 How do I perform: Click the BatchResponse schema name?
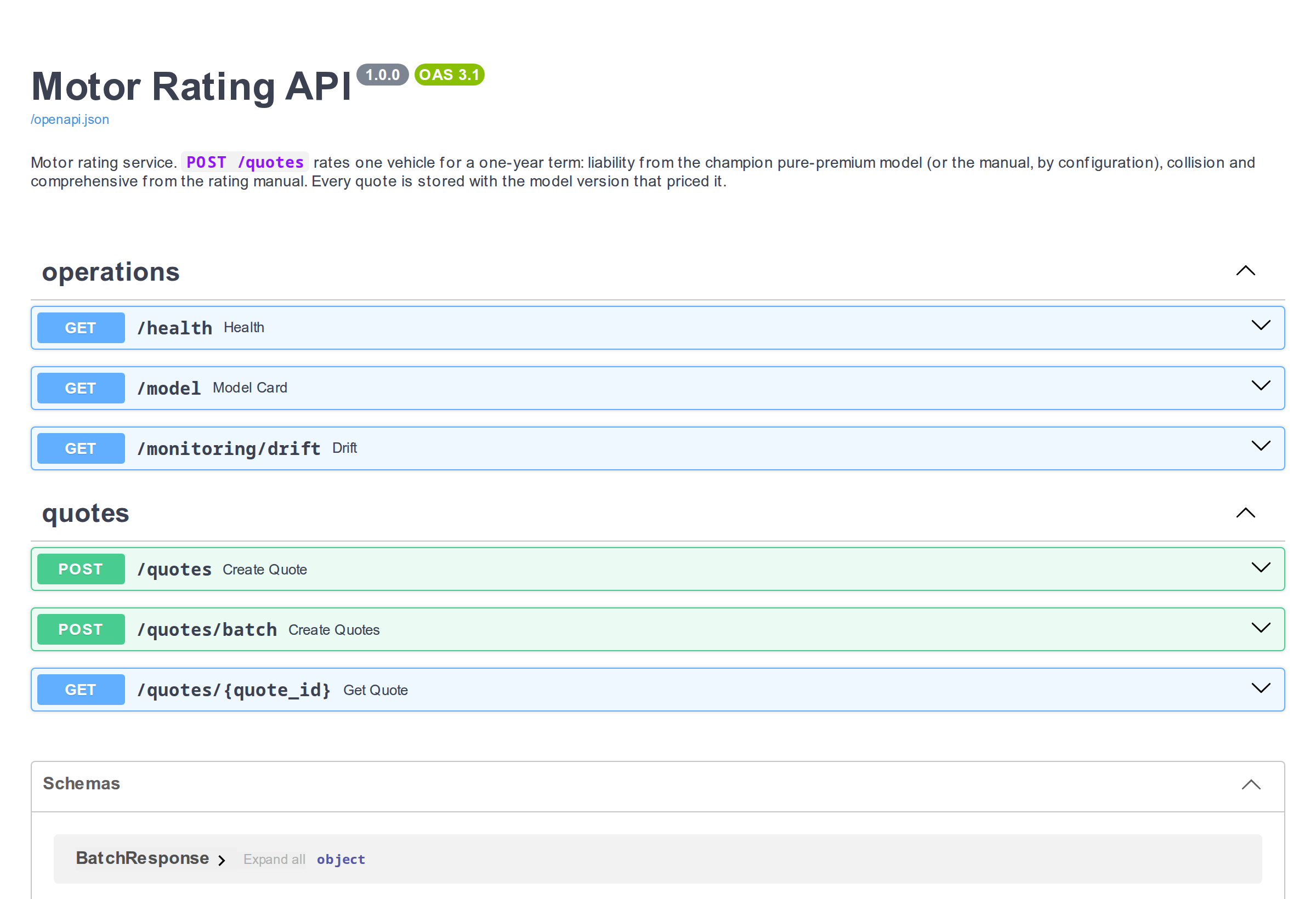142,858
